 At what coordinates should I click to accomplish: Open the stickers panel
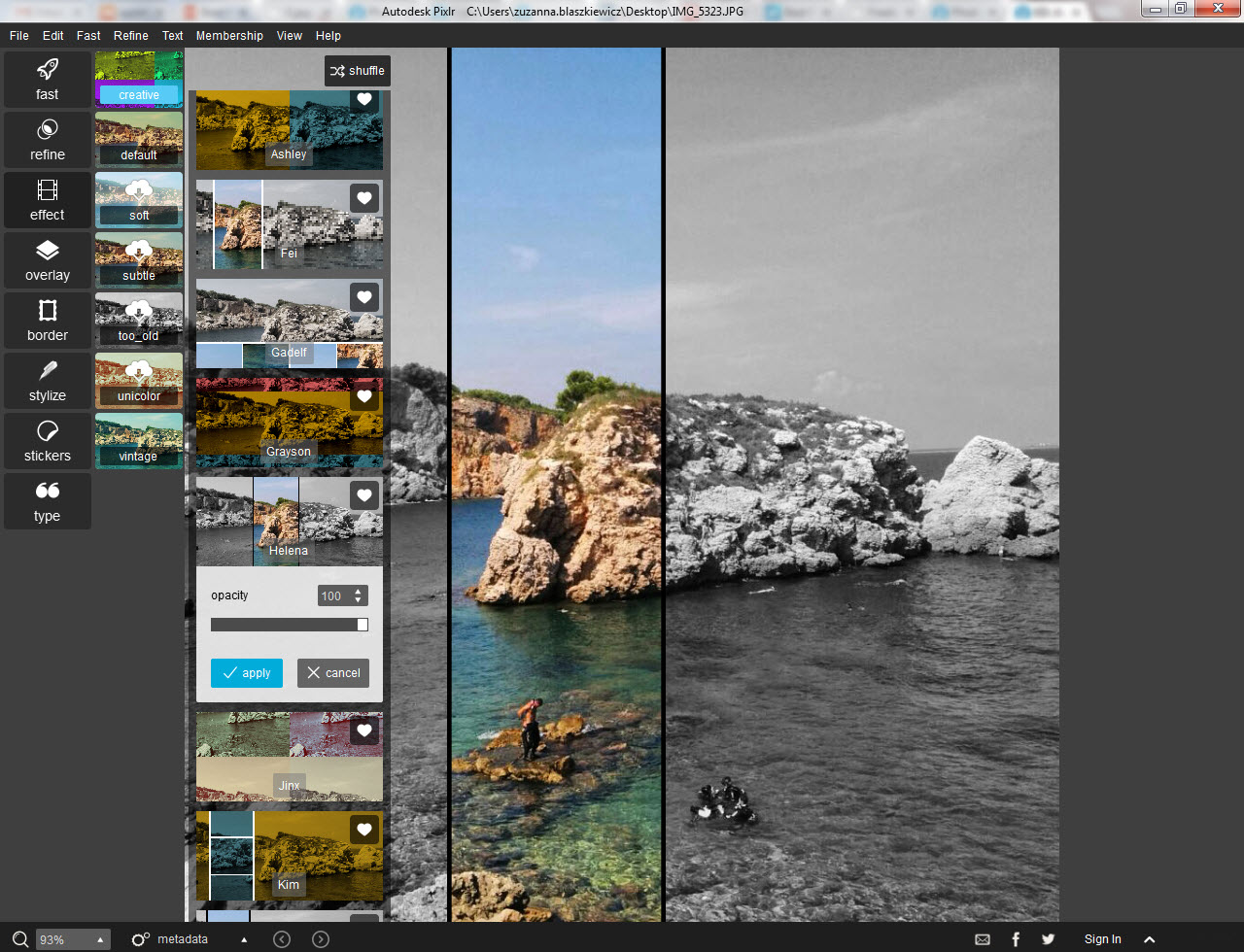tap(47, 440)
